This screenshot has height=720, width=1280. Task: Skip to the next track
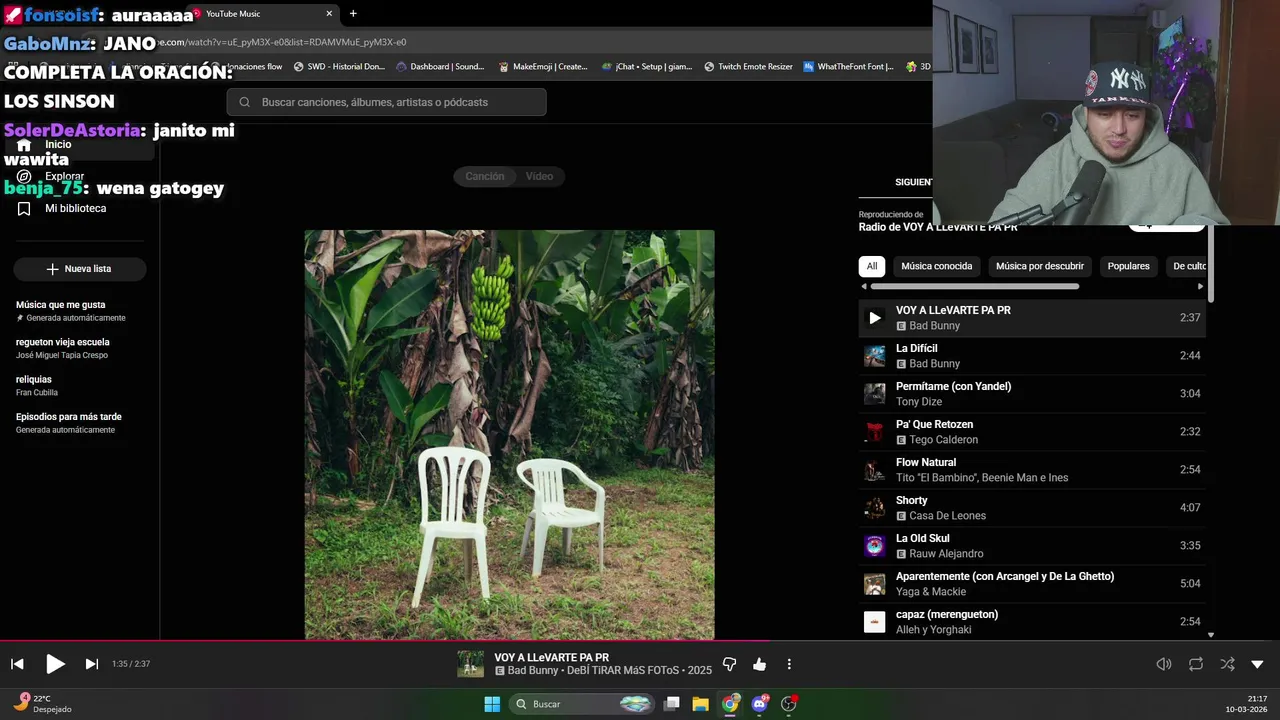[x=91, y=664]
